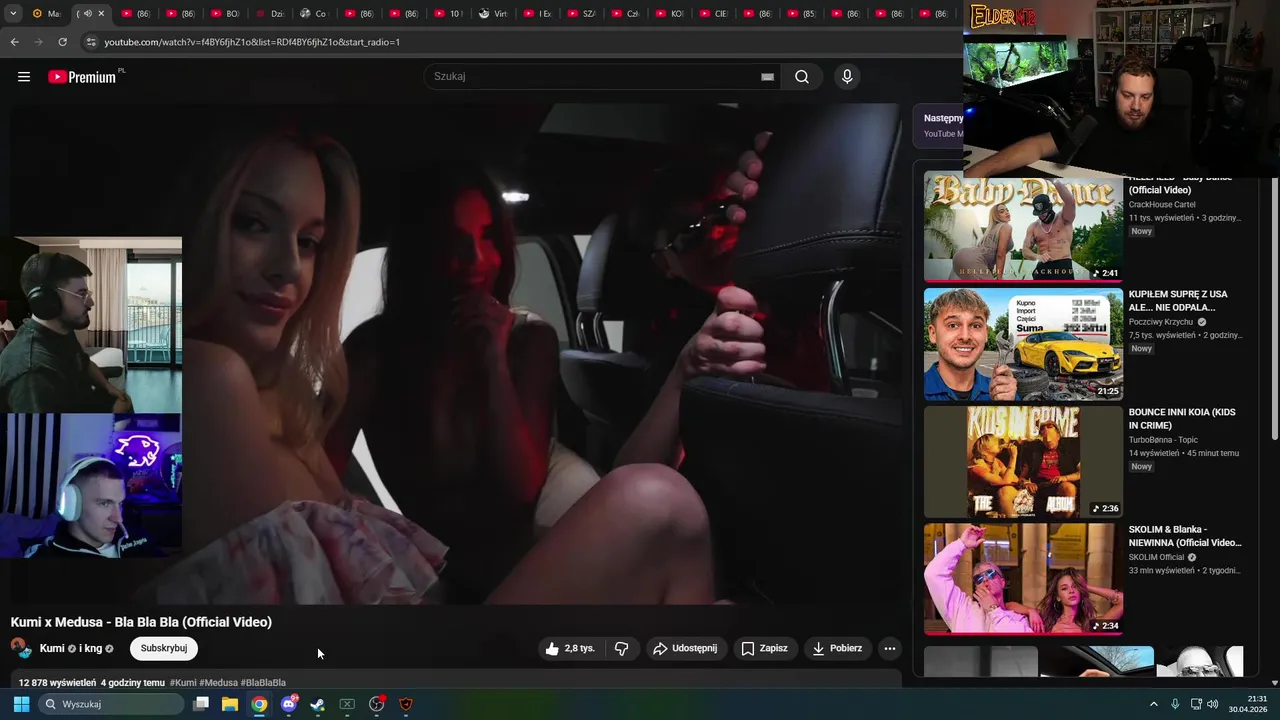The height and width of the screenshot is (720, 1280).
Task: Open the three-dot more actions menu
Action: tap(890, 648)
